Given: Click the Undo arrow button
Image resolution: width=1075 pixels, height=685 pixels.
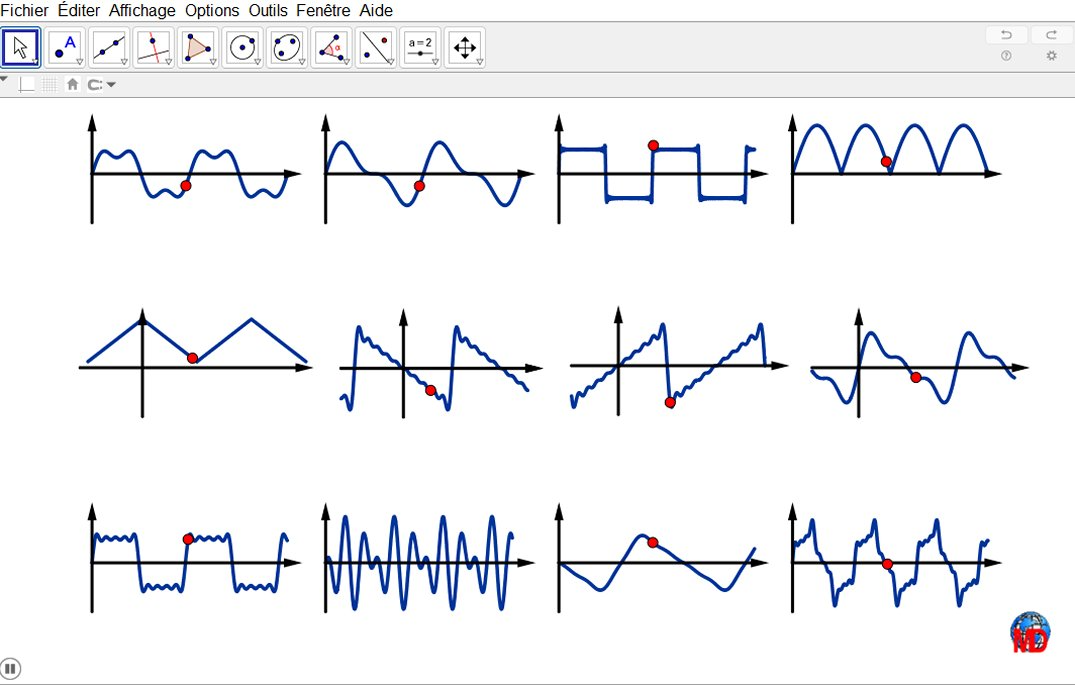Looking at the screenshot, I should tap(1006, 35).
